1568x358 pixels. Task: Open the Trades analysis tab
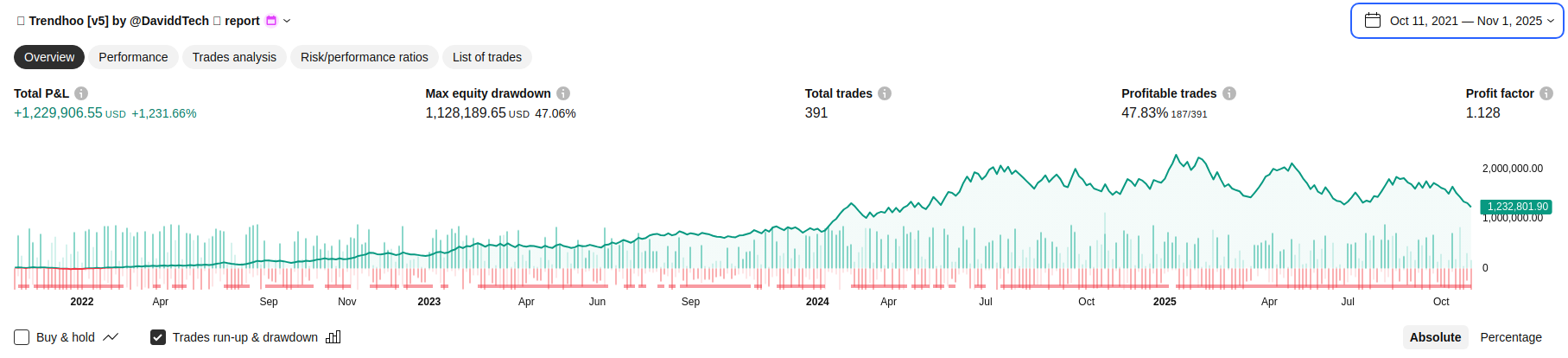[x=234, y=57]
